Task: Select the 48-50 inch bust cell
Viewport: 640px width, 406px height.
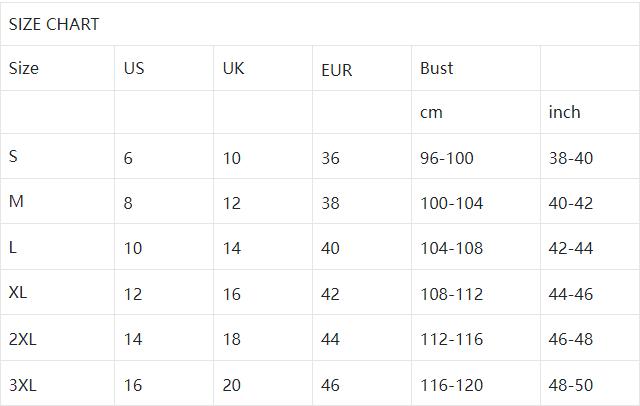Action: point(571,384)
